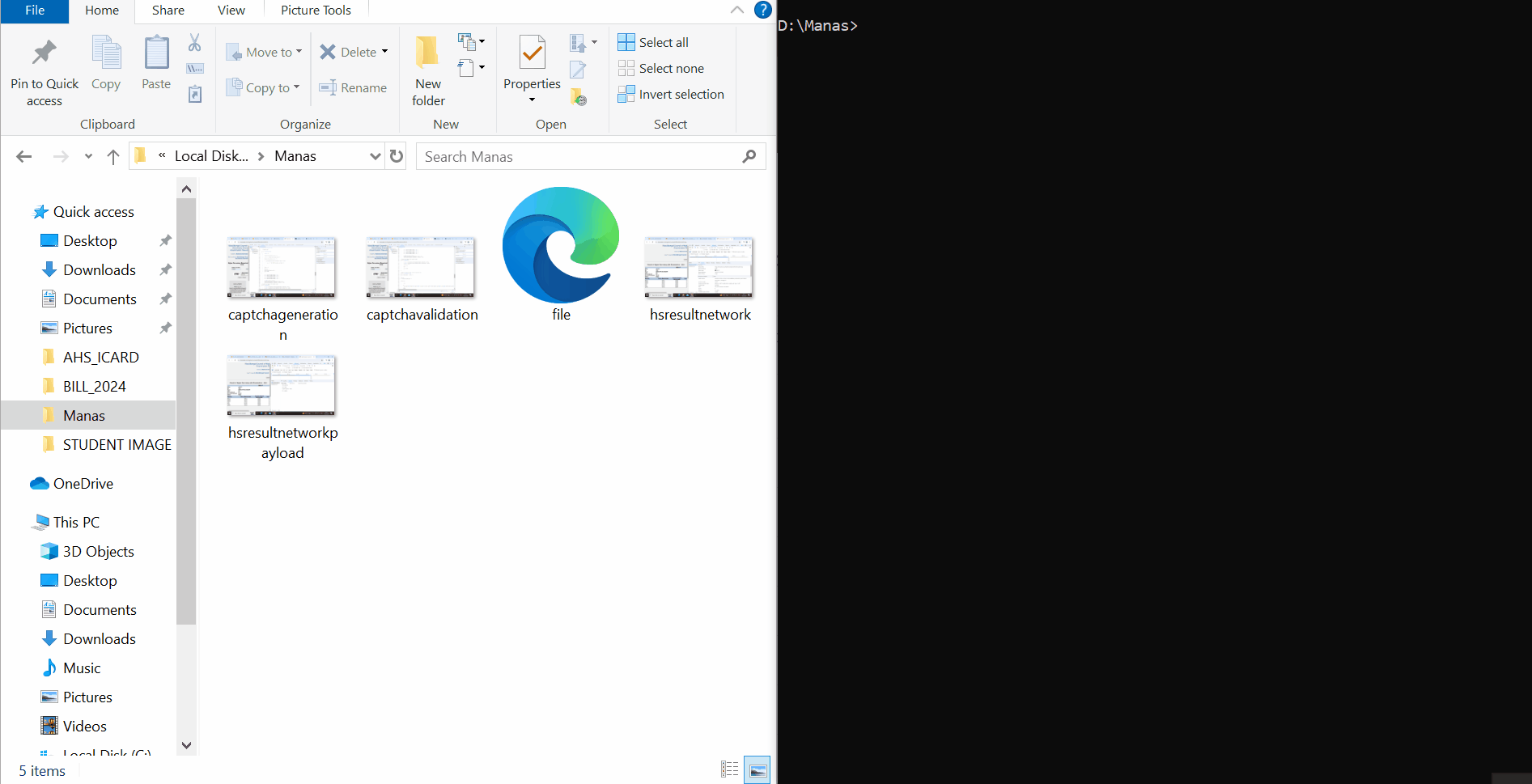Open the Delete options arrow
Image resolution: width=1532 pixels, height=784 pixels.
click(384, 52)
